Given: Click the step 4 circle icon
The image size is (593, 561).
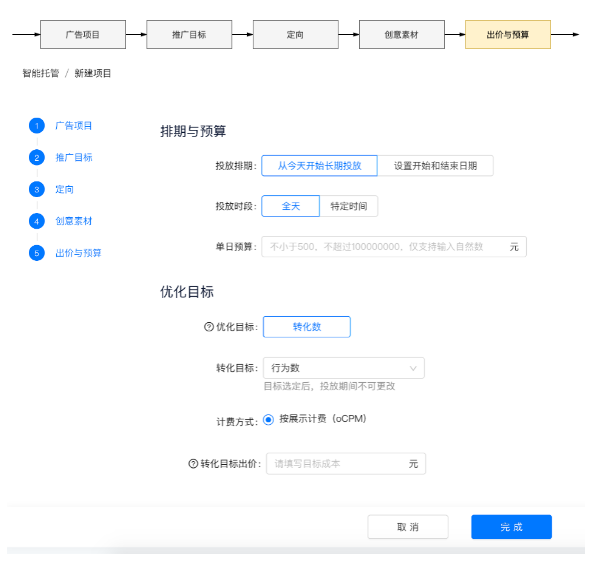Looking at the screenshot, I should click(x=37, y=221).
